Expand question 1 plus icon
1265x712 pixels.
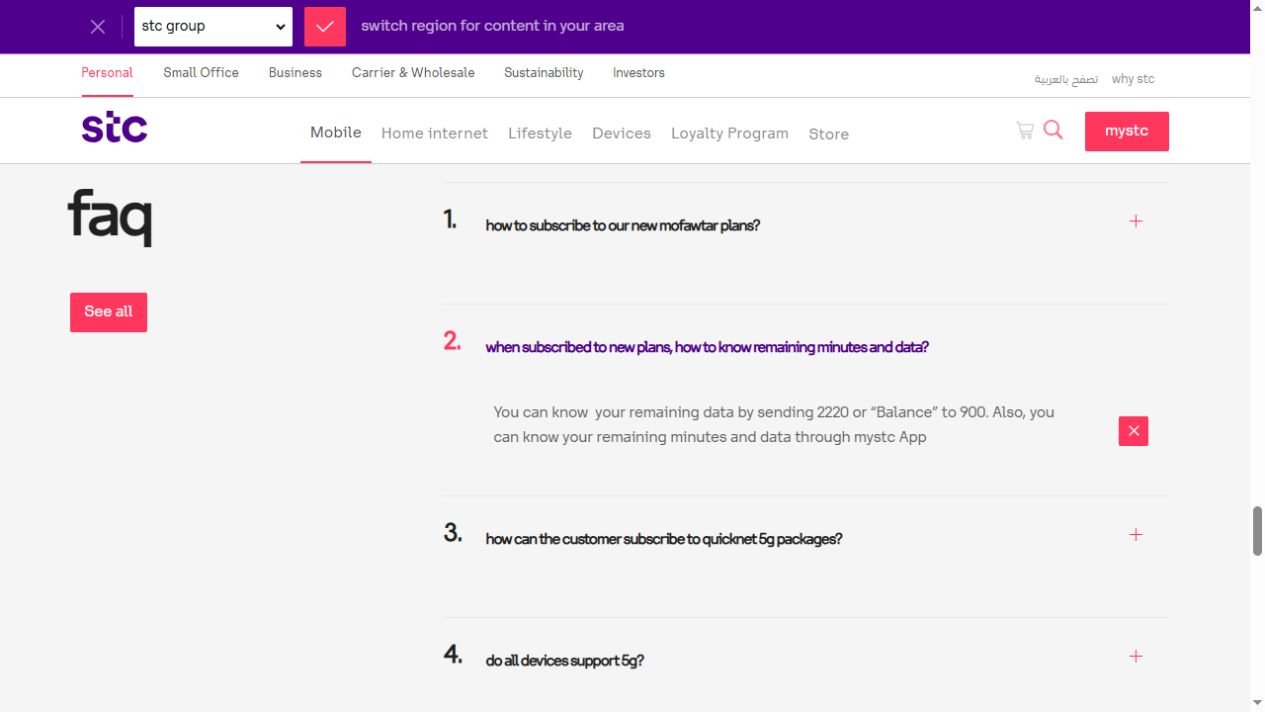coord(1135,221)
